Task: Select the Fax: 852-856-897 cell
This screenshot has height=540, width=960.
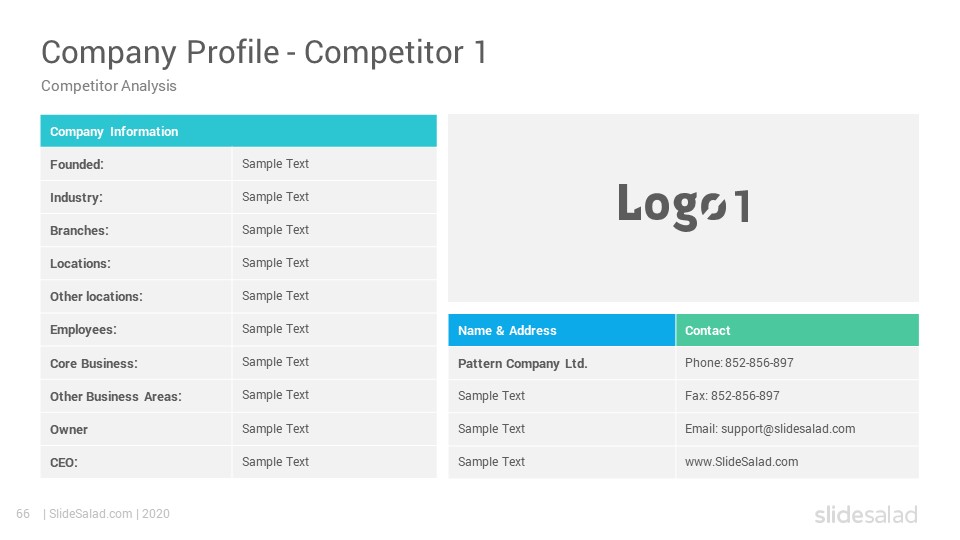Action: [x=797, y=396]
